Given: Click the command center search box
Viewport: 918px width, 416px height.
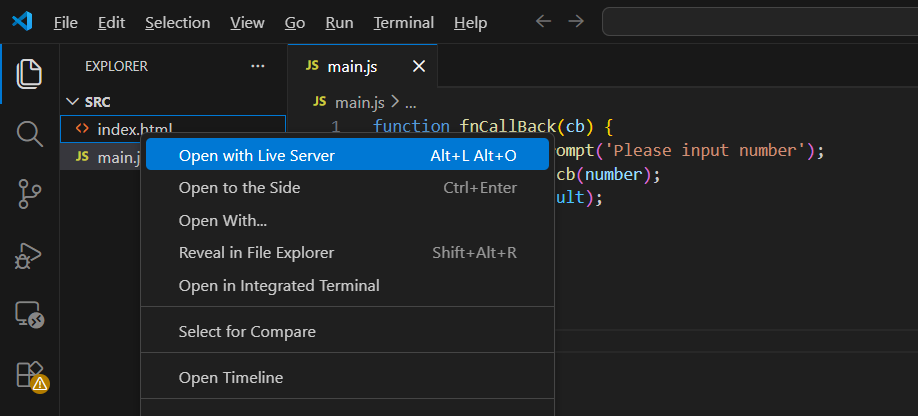Looking at the screenshot, I should (760, 21).
